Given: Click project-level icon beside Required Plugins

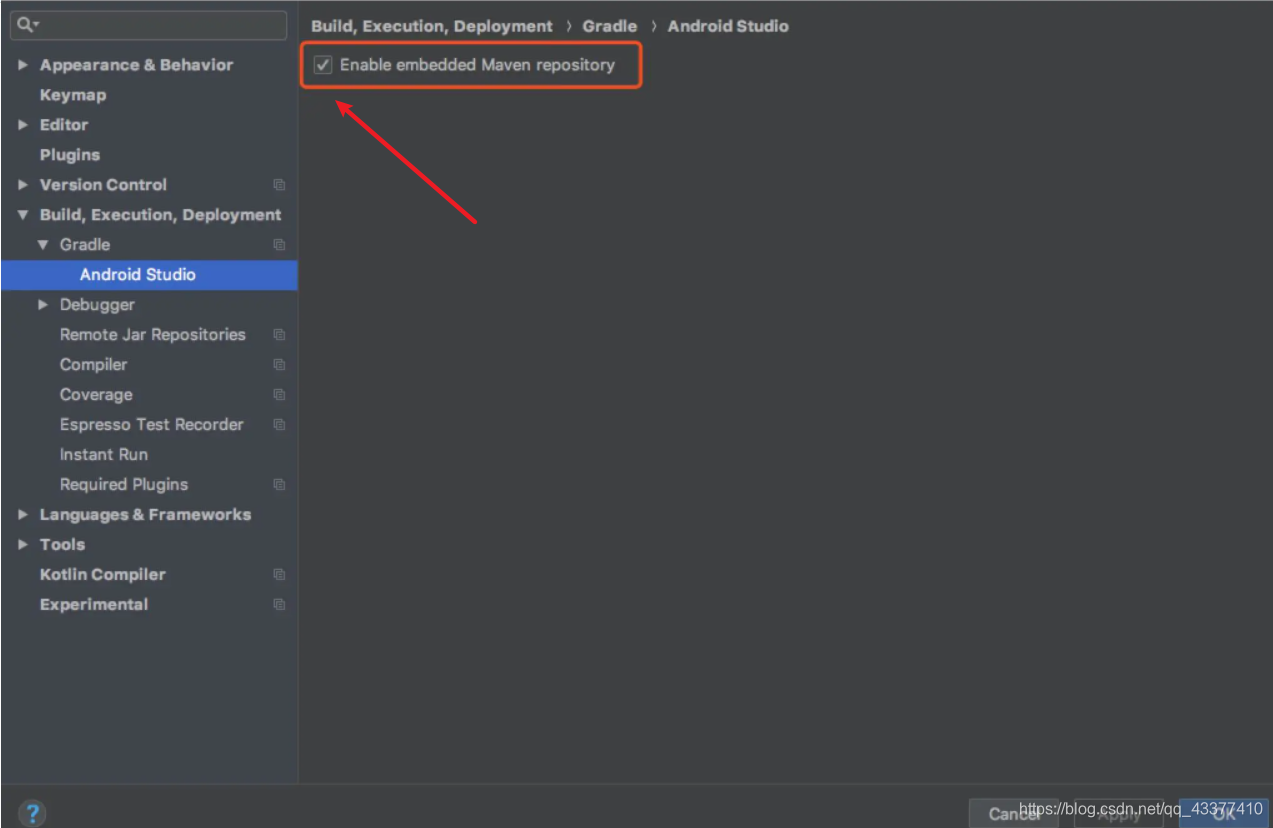Looking at the screenshot, I should 279,485.
